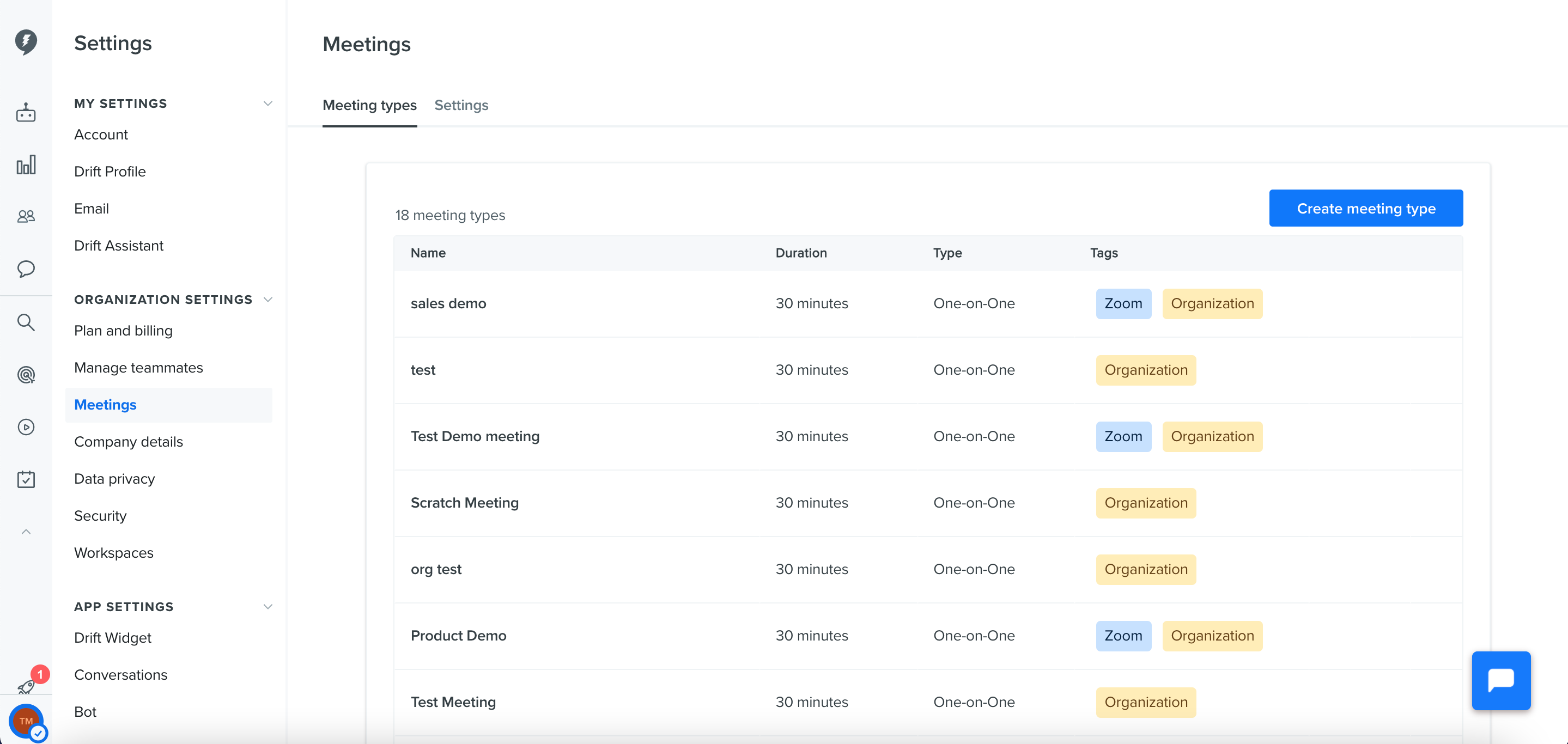Open Drift Assistant settings

(119, 246)
